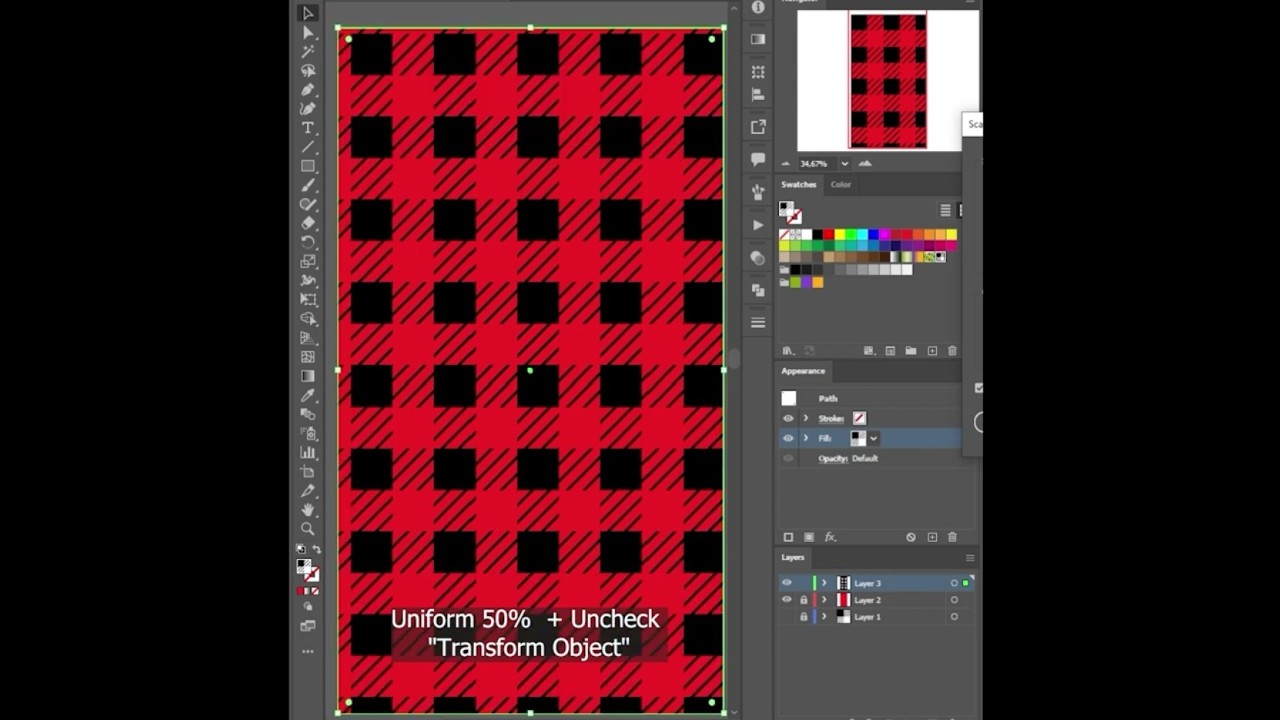Viewport: 1280px width, 720px height.
Task: Toggle visibility of Layer 3
Action: [787, 583]
